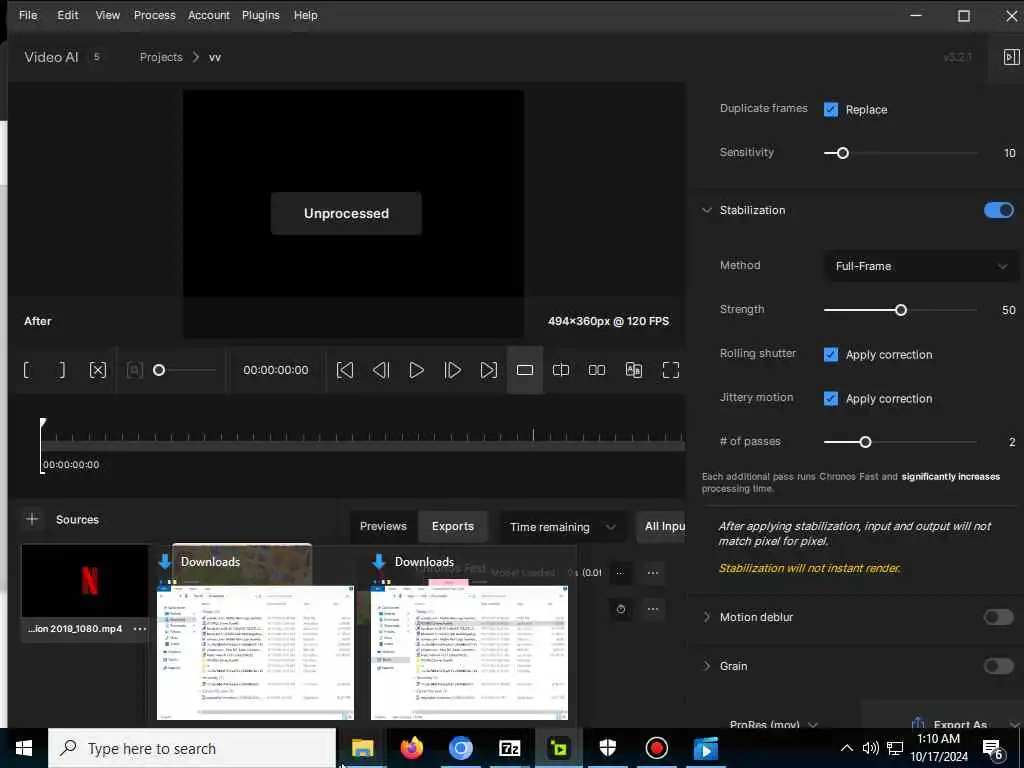
Task: Click Export As button
Action: [x=960, y=724]
